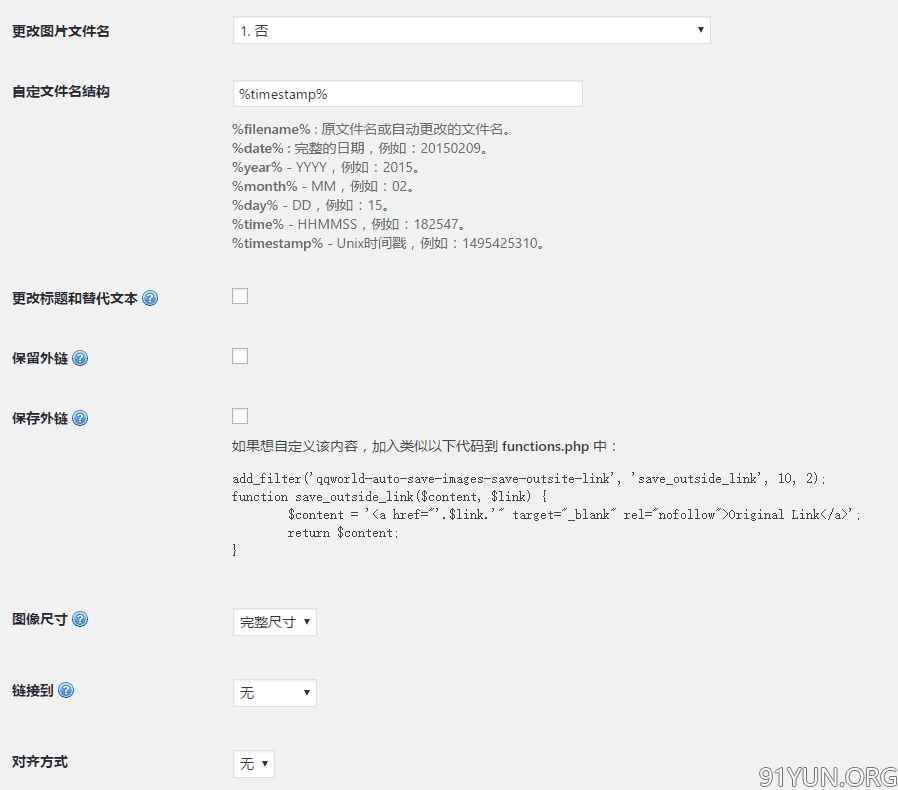Open help icon beside 保留外链

click(80, 359)
